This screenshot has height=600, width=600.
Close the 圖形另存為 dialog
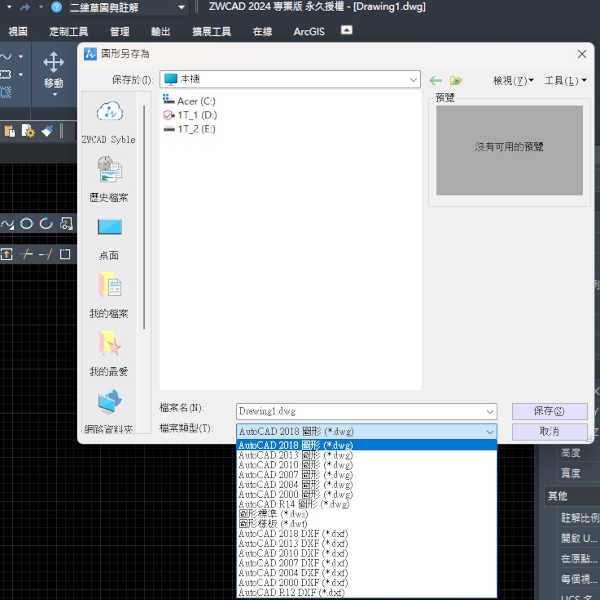582,54
